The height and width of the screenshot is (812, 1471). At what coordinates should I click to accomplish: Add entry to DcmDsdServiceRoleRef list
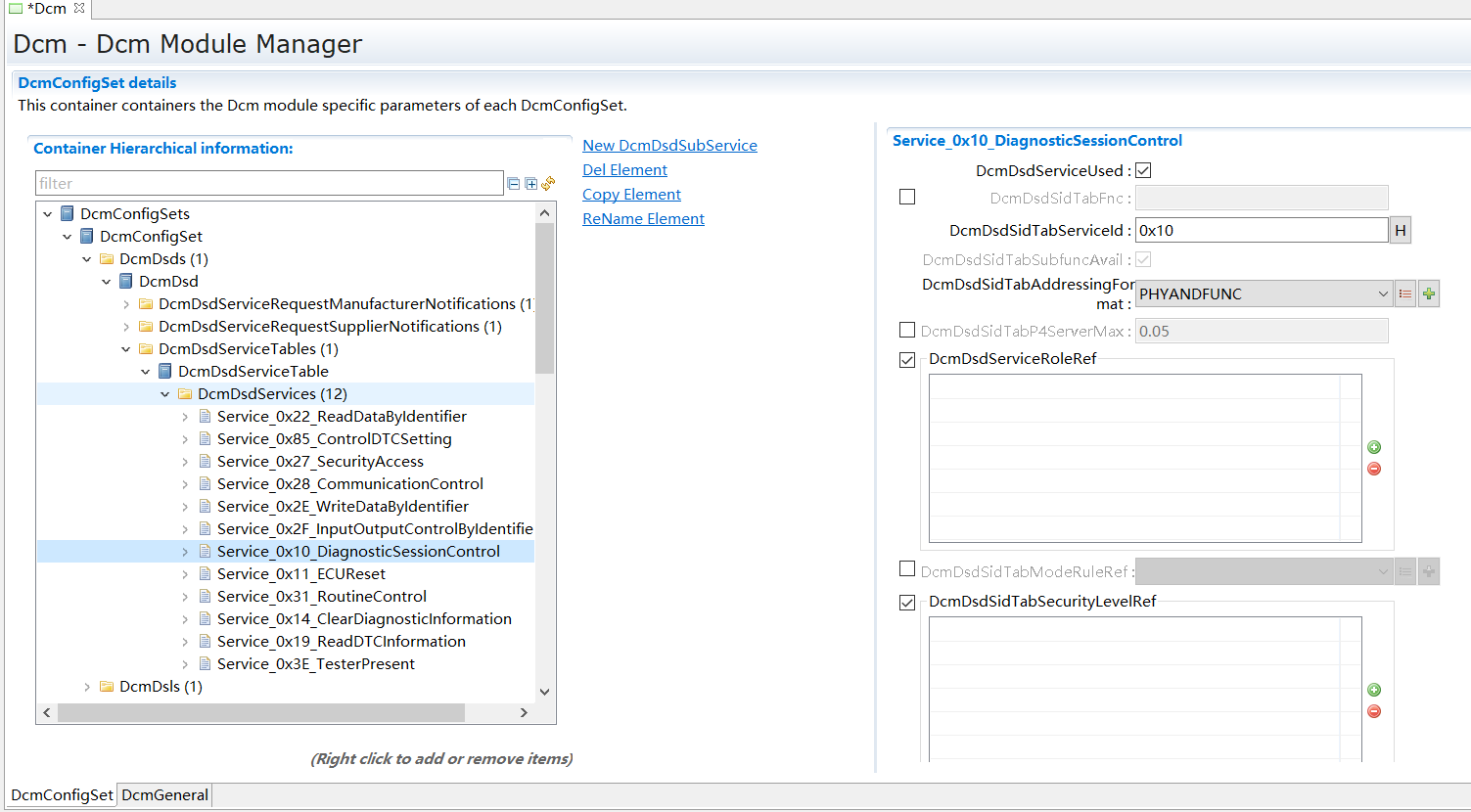(x=1374, y=447)
